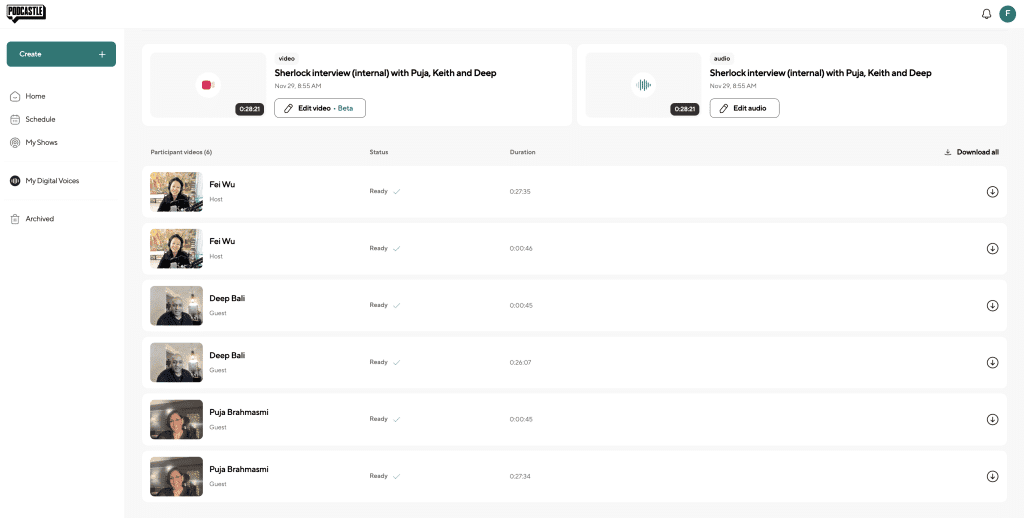1024x518 pixels.
Task: Click the Nov 29 date on the audio card
Action: [733, 86]
